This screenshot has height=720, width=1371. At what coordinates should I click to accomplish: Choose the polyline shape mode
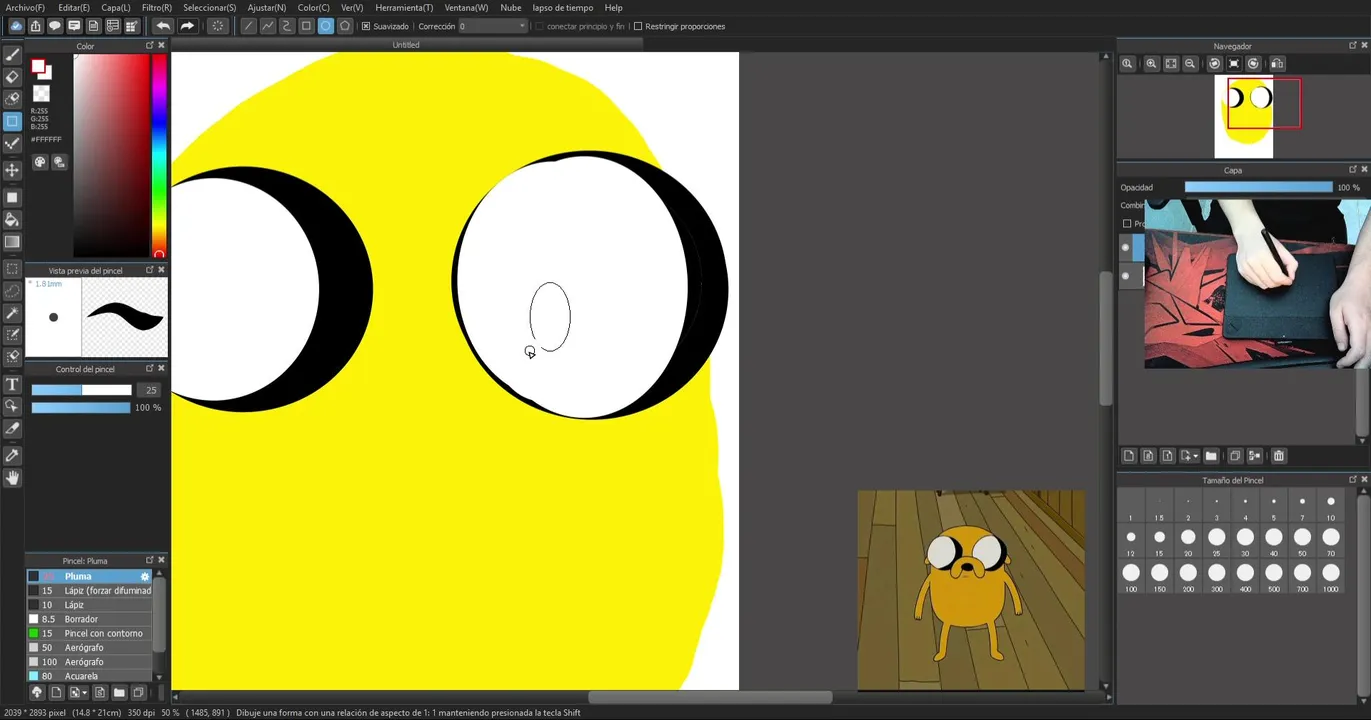point(267,26)
